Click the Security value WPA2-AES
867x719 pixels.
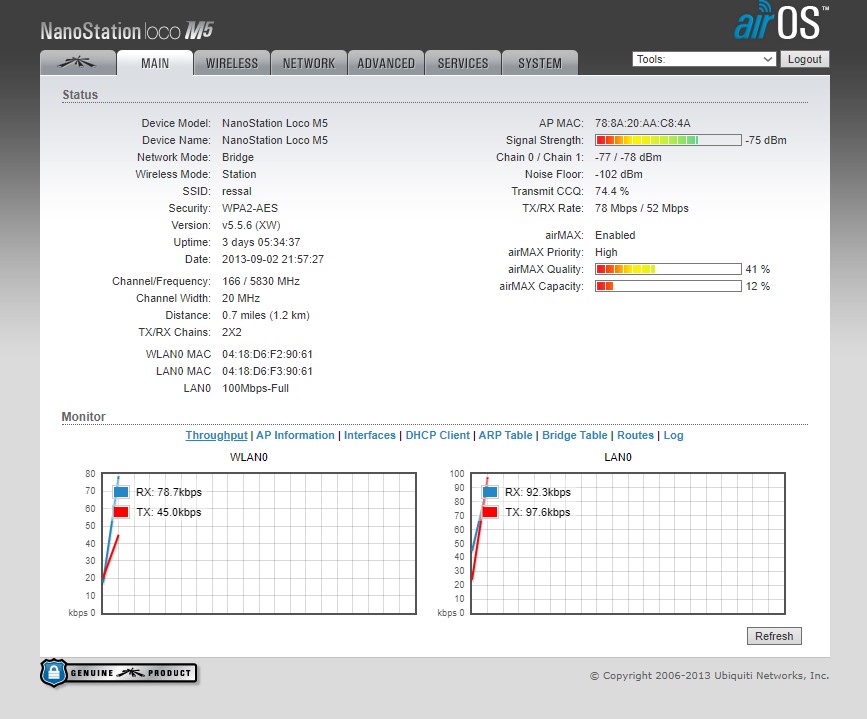(250, 209)
